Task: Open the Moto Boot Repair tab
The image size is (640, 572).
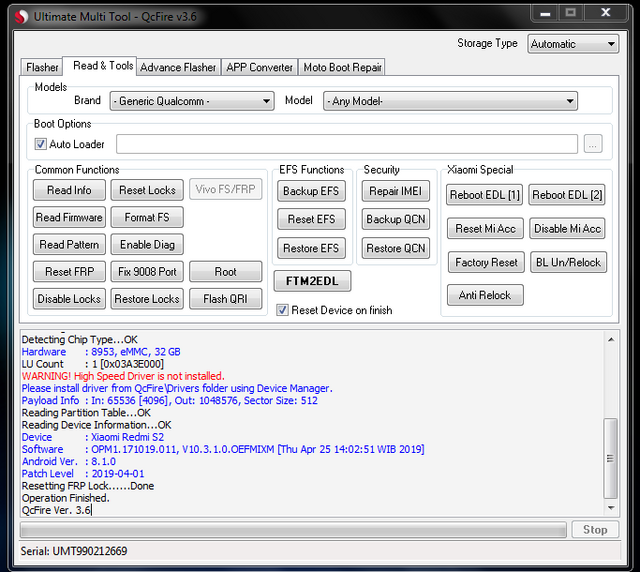Action: tap(342, 67)
